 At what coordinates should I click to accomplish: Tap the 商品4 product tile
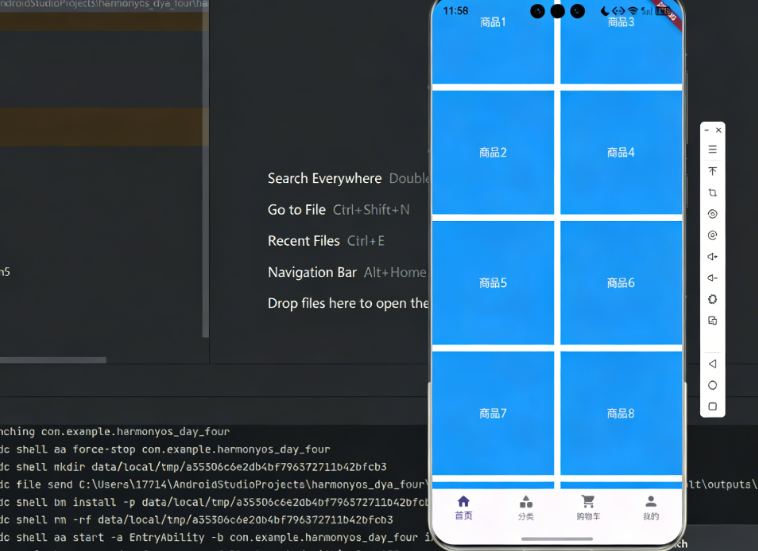[x=621, y=152]
